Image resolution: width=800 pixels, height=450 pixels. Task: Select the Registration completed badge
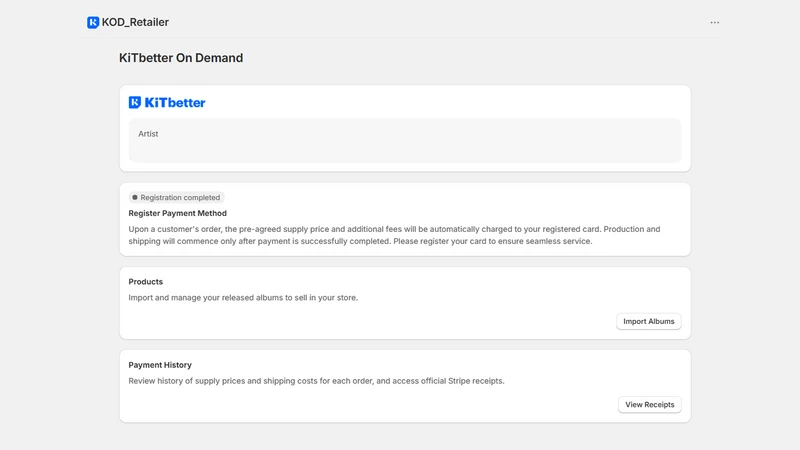pyautogui.click(x=177, y=197)
